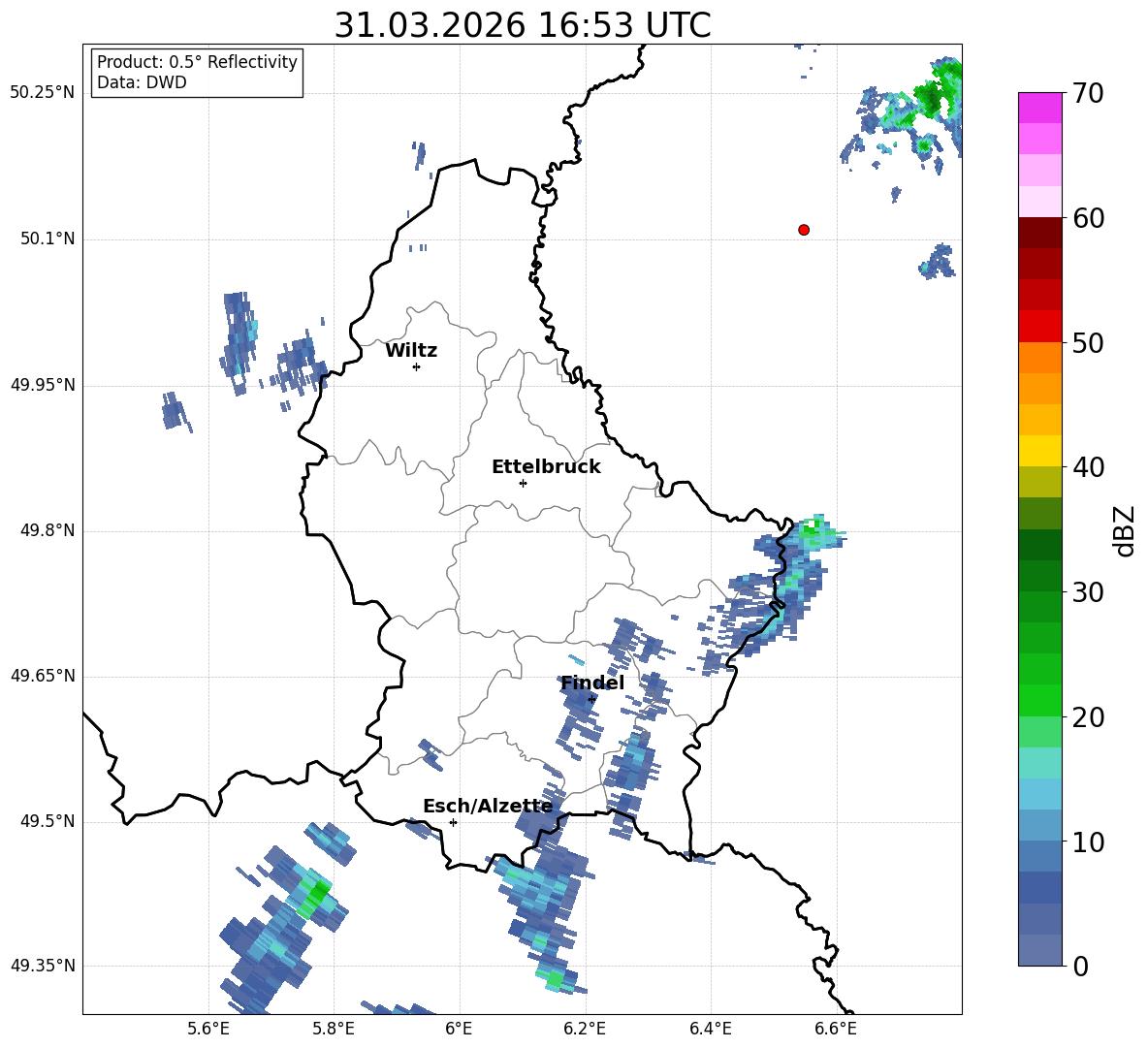1148x1048 pixels.
Task: Click the 6.4°E longitude label
Action: 710,1029
